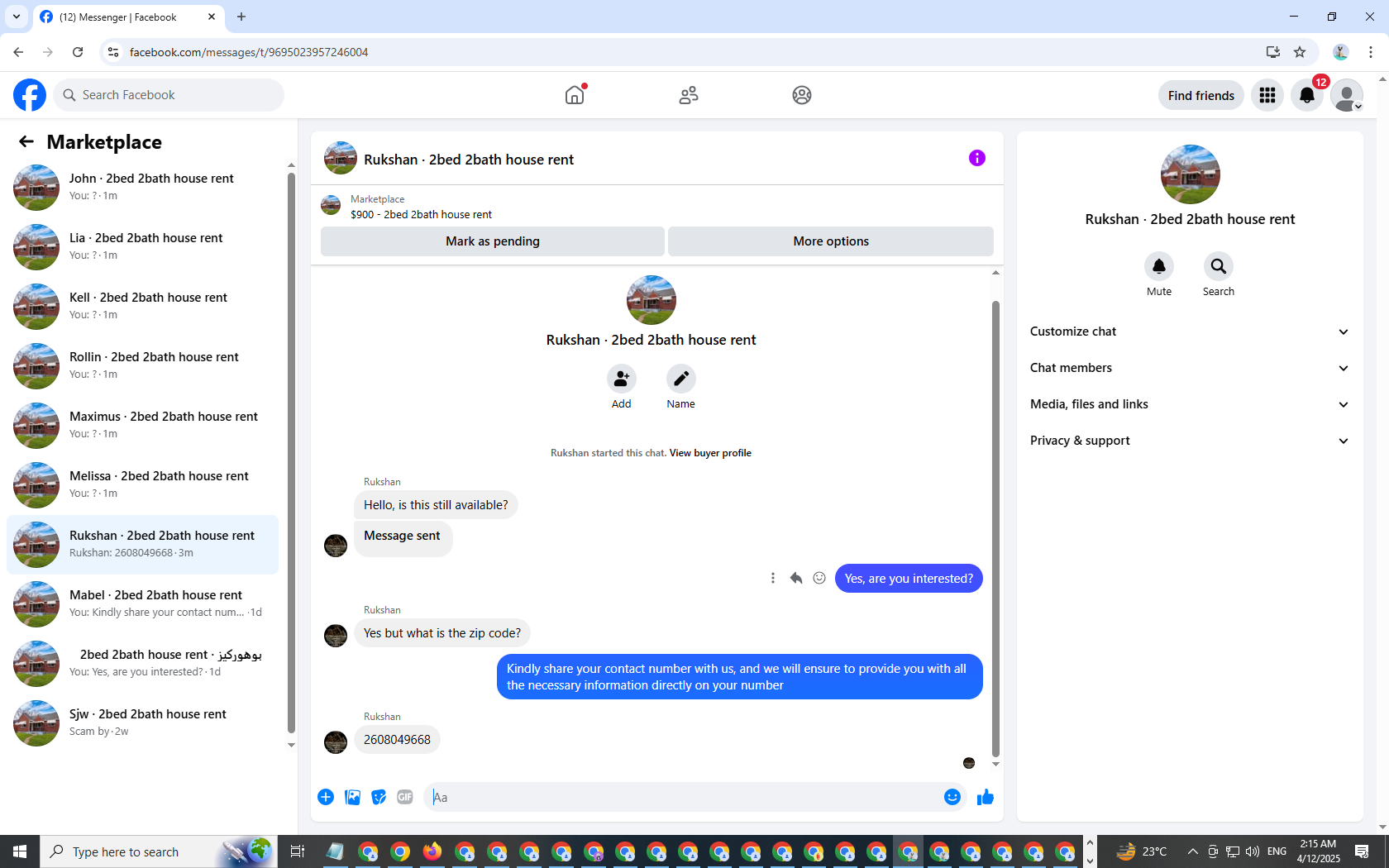Send a thumbs-up like
Screen dimensions: 1389x868
[986, 797]
